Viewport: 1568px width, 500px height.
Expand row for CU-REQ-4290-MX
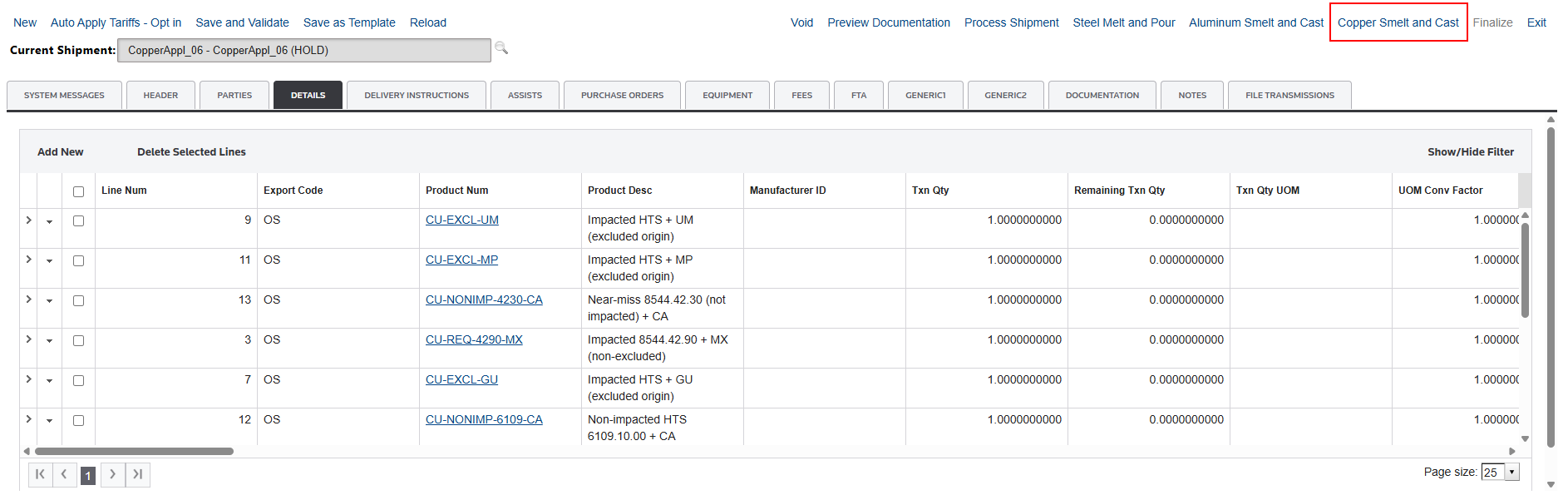coord(28,339)
